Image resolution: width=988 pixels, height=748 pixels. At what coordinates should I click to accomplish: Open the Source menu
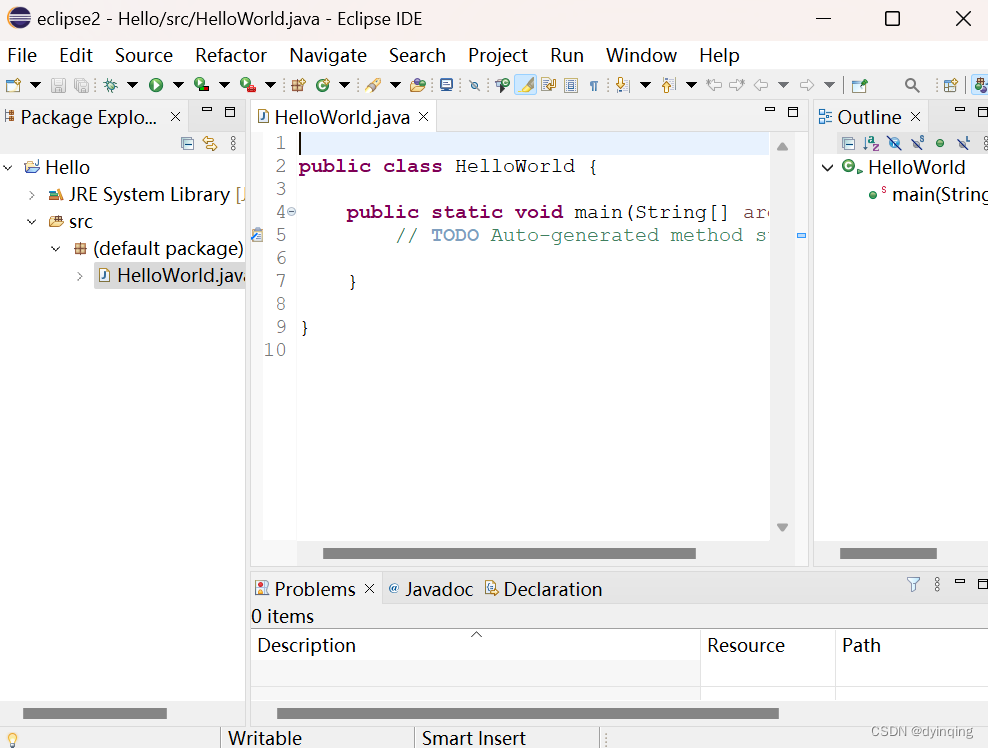(x=144, y=55)
